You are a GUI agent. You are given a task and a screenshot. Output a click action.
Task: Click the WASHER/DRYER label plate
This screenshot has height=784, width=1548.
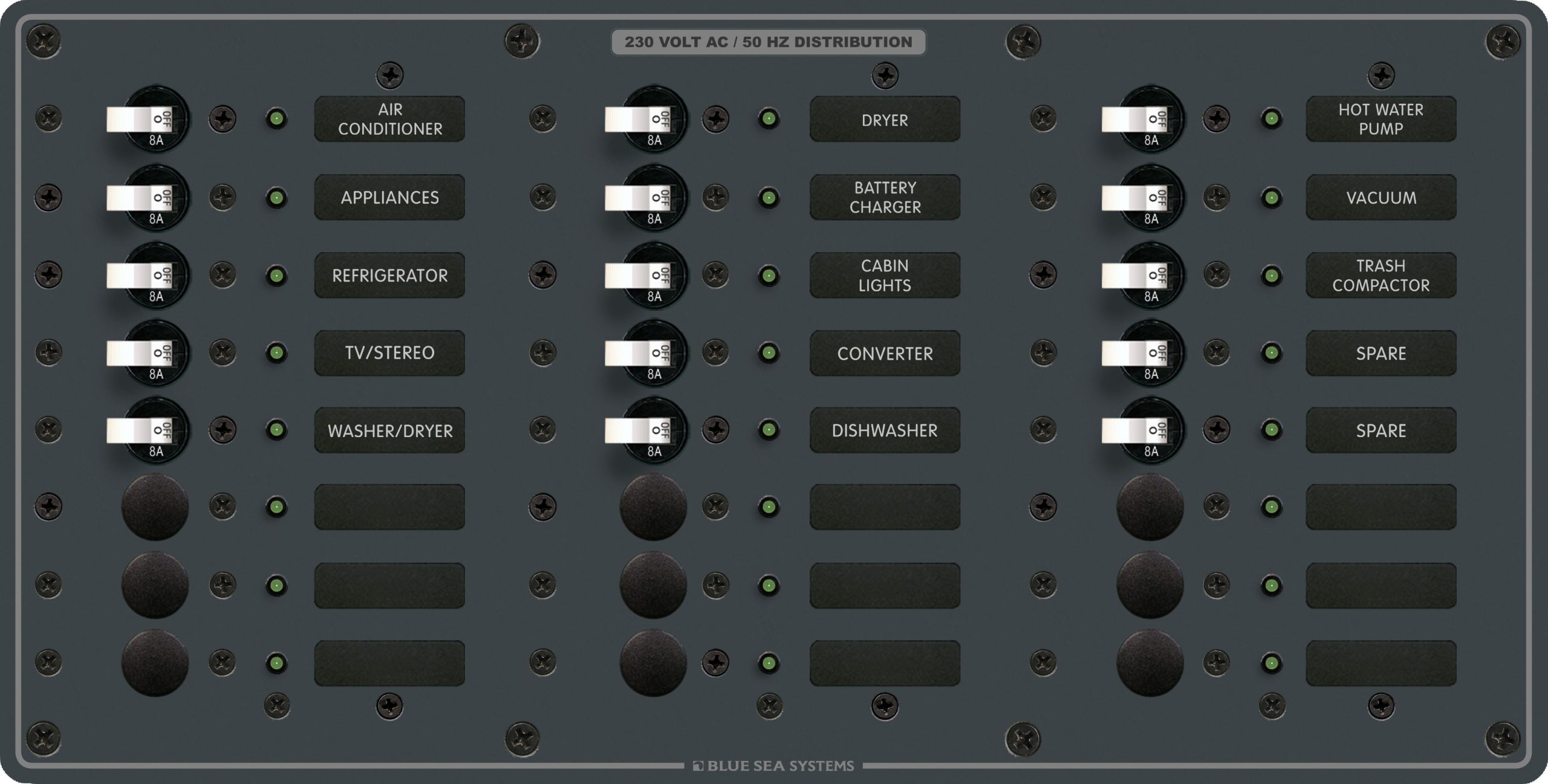click(389, 430)
